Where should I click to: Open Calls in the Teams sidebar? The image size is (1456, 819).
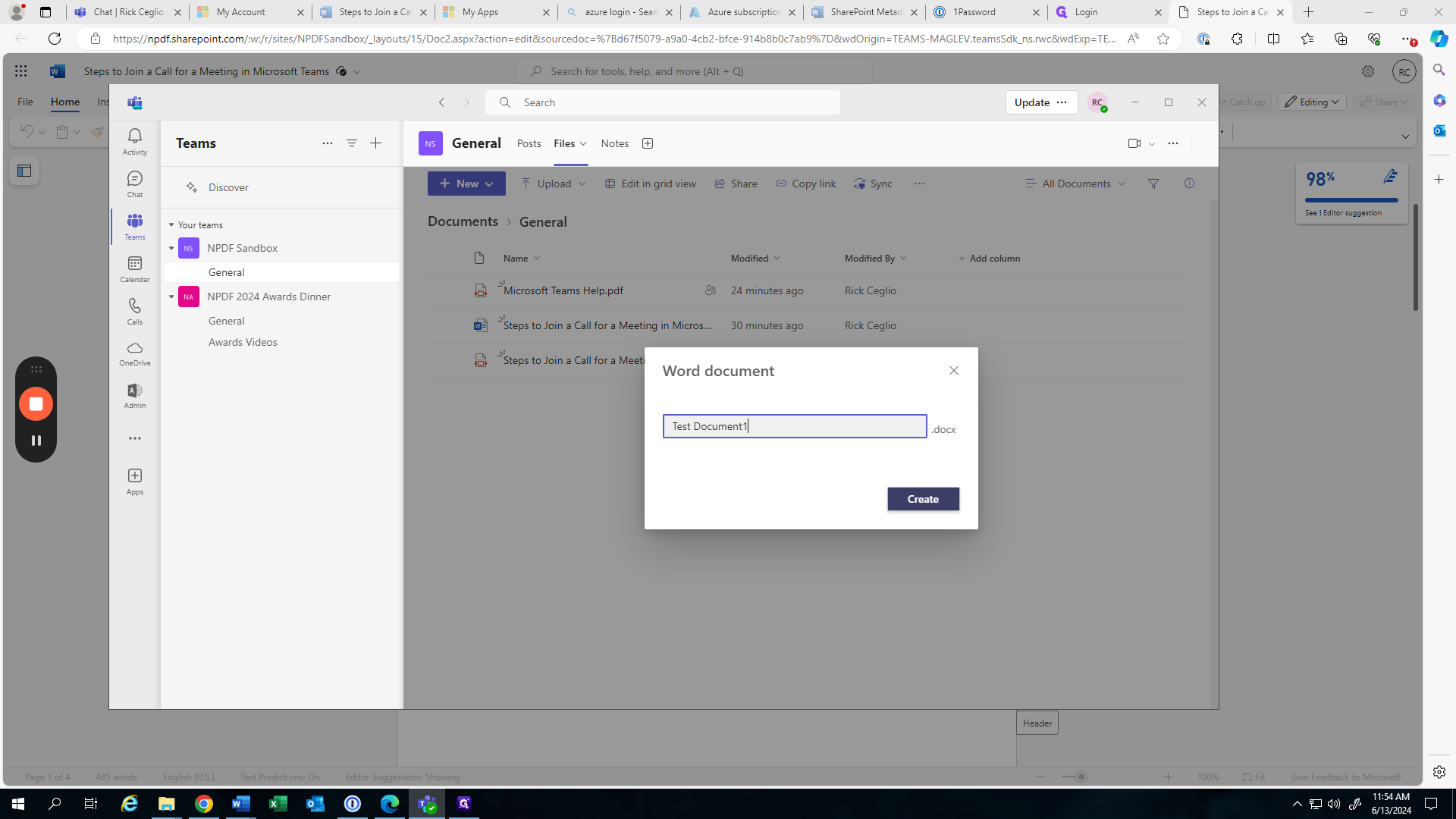(135, 312)
